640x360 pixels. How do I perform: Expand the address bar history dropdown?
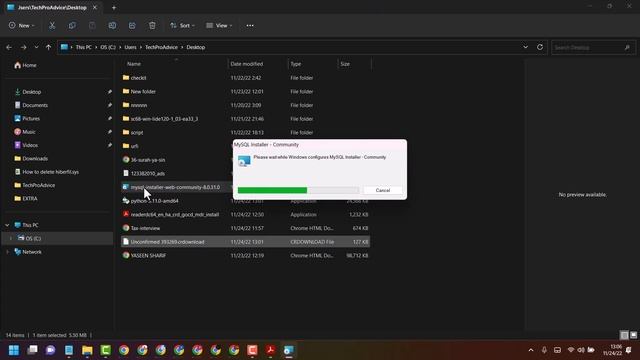525,47
